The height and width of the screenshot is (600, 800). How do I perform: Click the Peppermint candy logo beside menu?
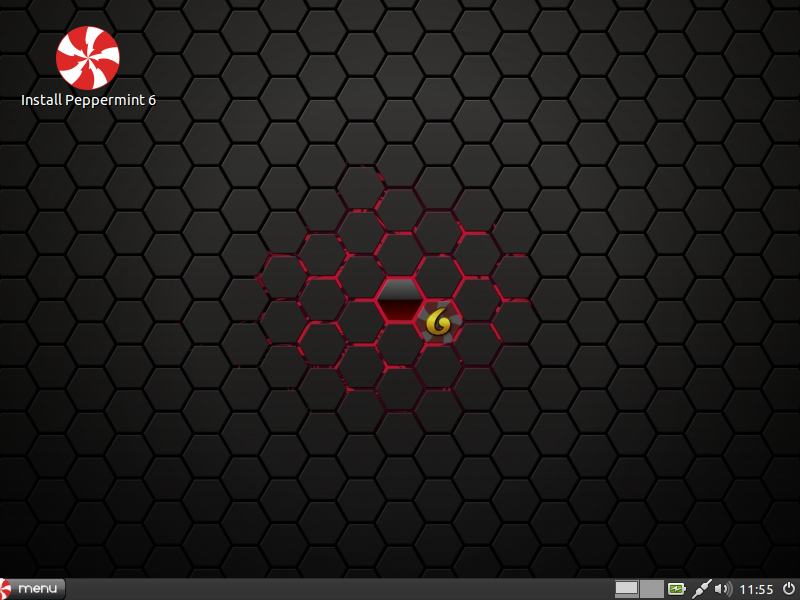click(6, 588)
